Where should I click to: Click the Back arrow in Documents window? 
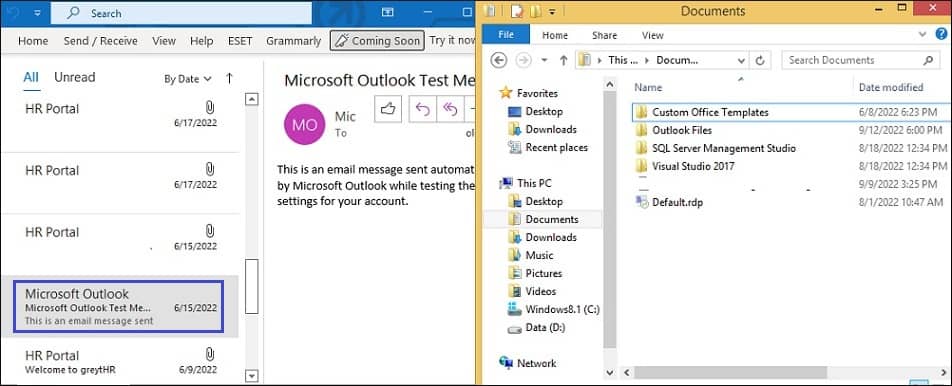tap(498, 60)
